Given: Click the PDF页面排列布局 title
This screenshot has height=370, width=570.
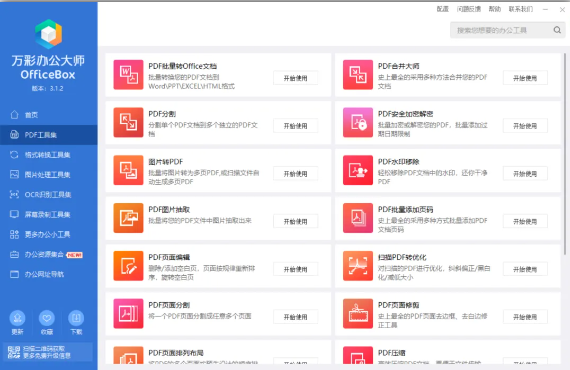Looking at the screenshot, I should coord(176,353).
